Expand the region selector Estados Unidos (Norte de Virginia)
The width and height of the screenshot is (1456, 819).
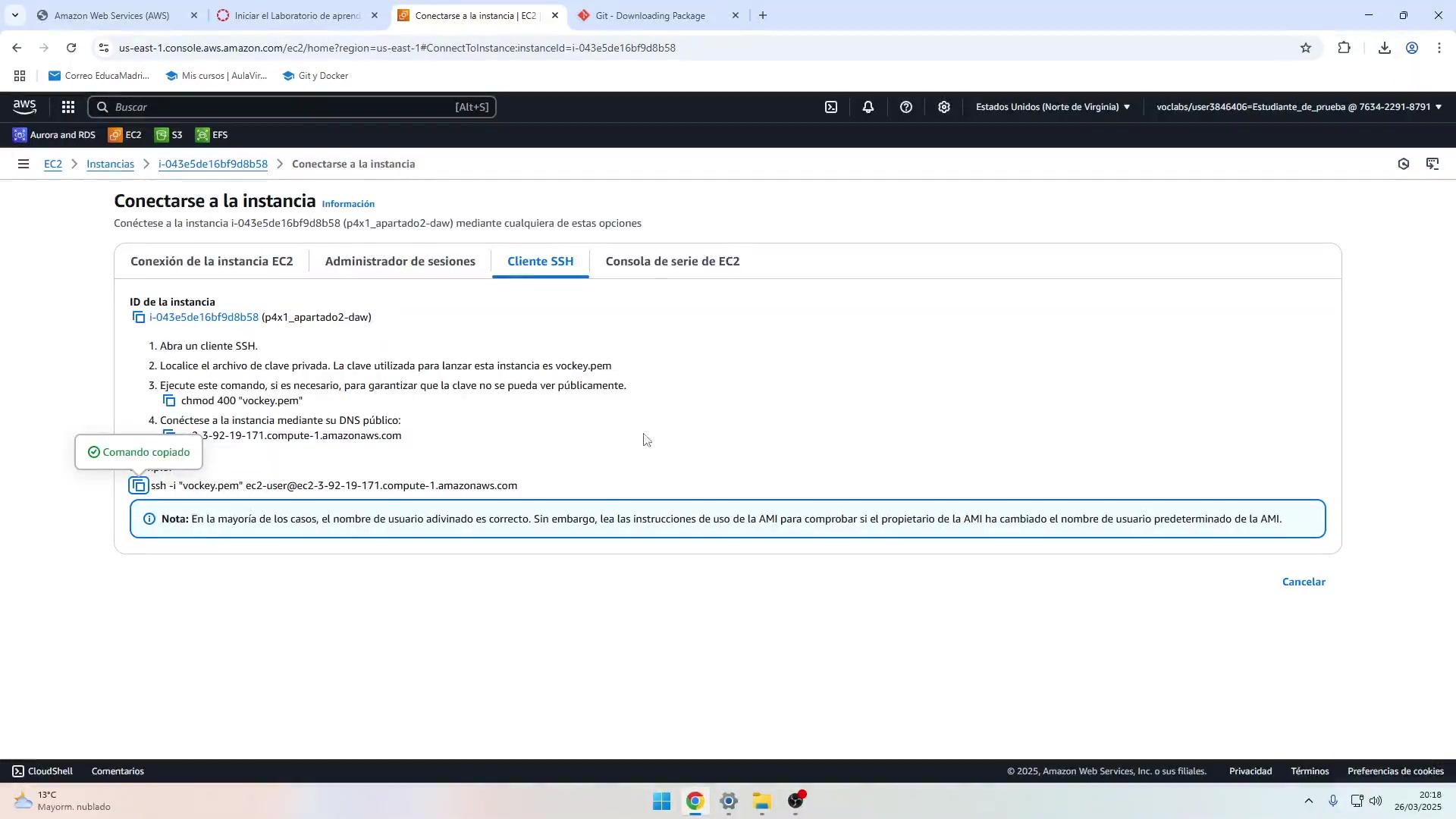[x=1053, y=107]
